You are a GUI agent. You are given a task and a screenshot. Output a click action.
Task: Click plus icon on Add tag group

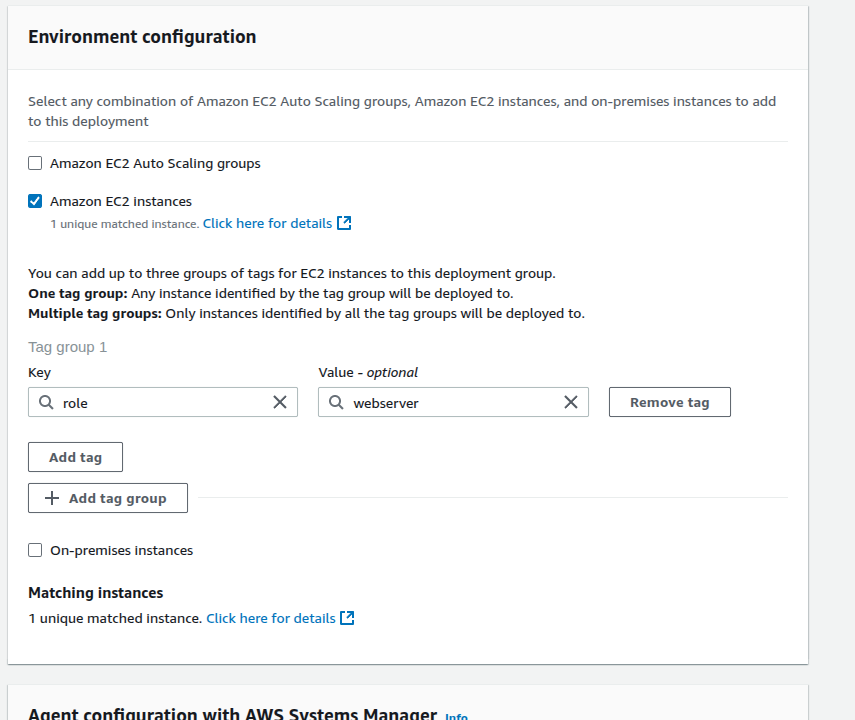pyautogui.click(x=52, y=498)
